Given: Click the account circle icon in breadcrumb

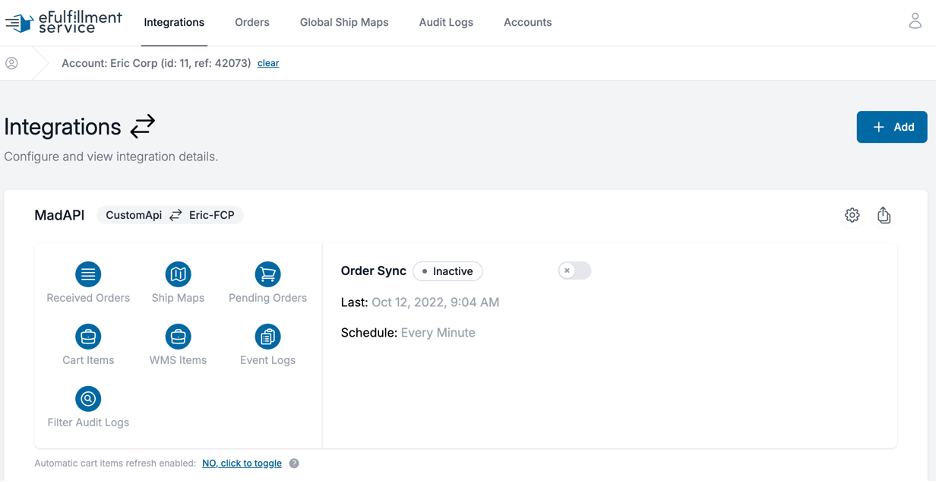Looking at the screenshot, I should (12, 63).
